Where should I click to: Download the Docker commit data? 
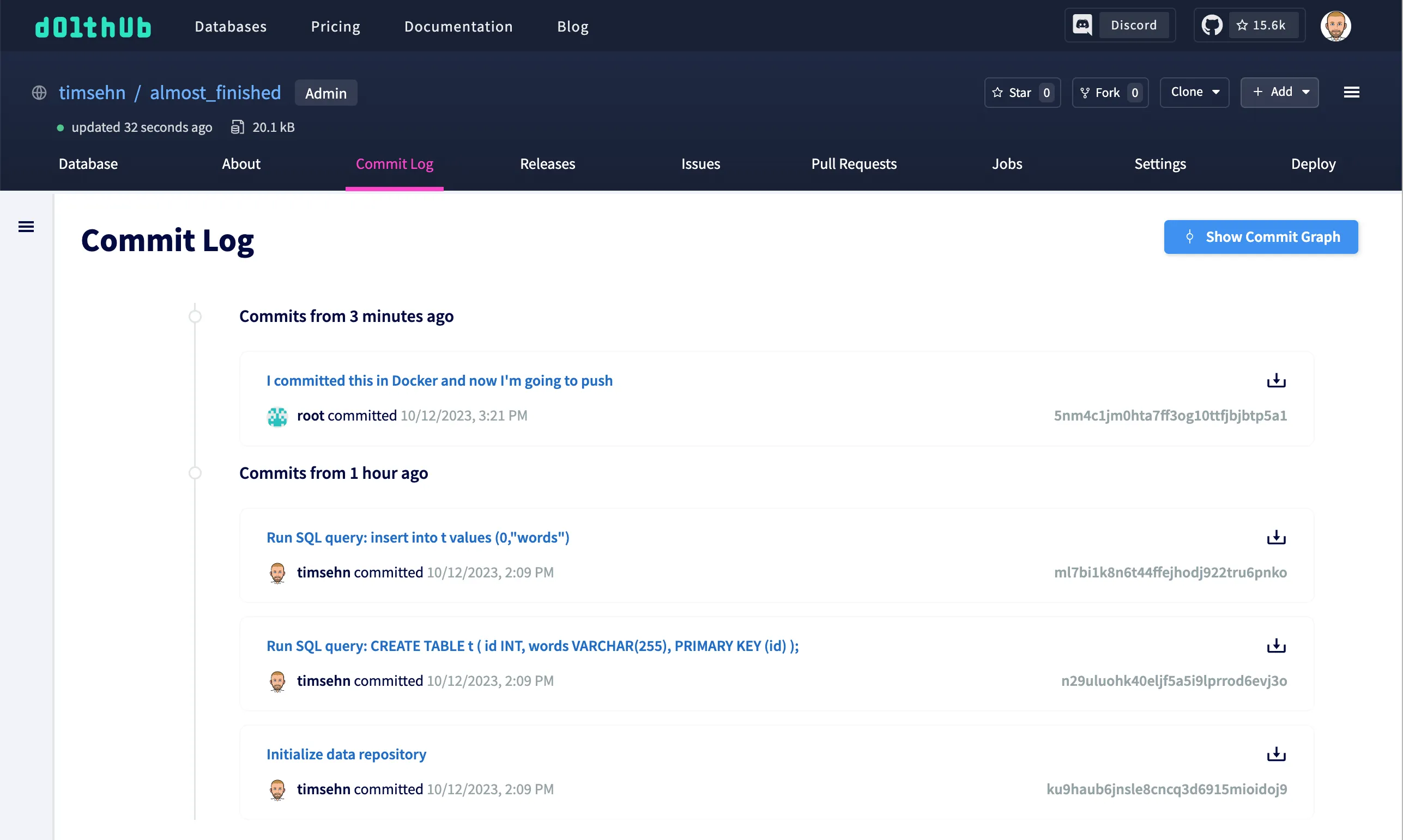click(1275, 380)
